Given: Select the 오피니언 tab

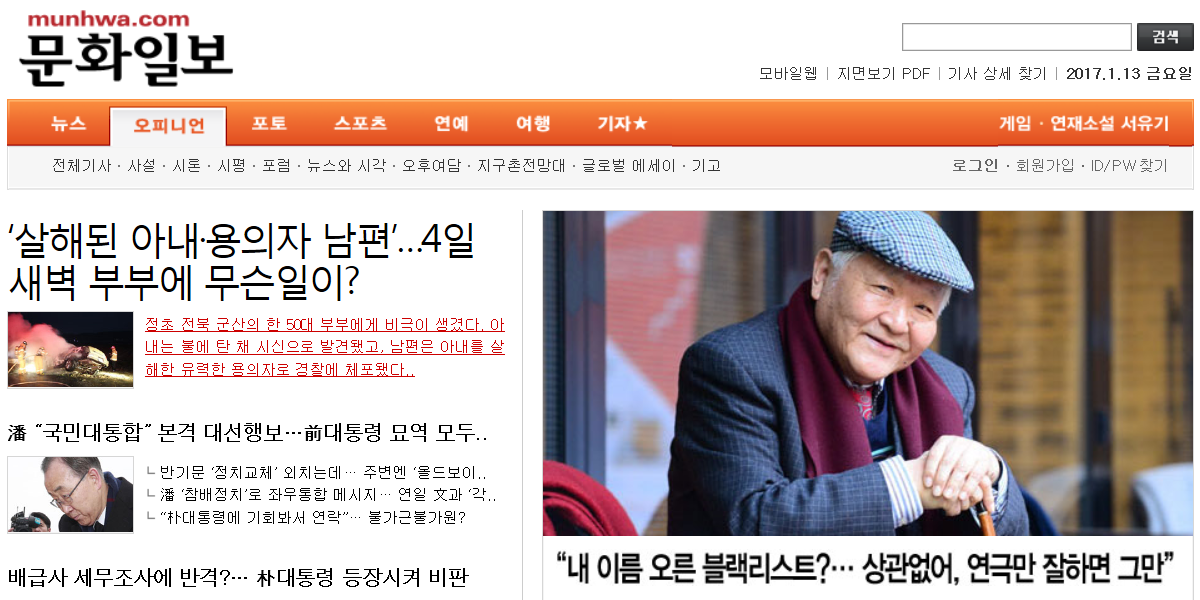Looking at the screenshot, I should click(x=168, y=126).
